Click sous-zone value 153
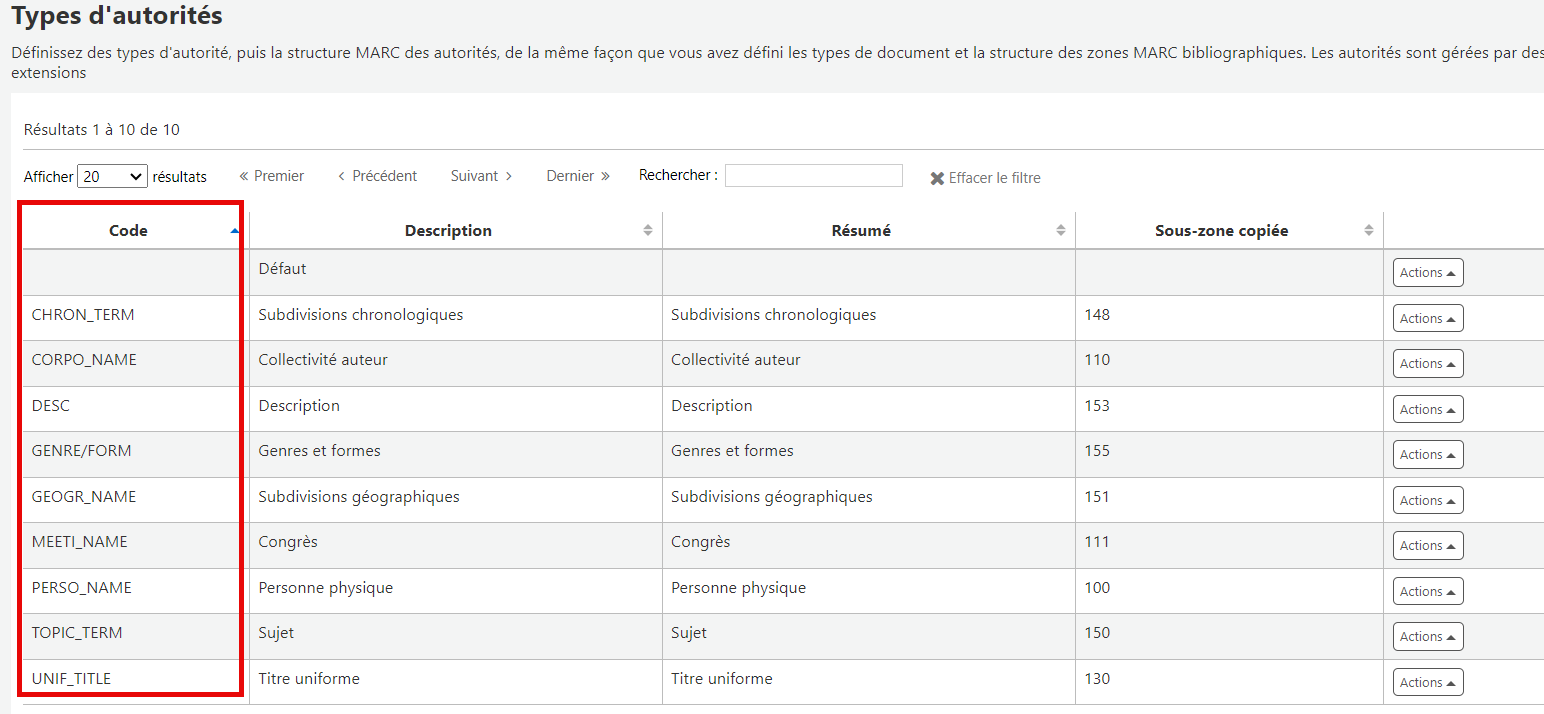 point(1097,406)
